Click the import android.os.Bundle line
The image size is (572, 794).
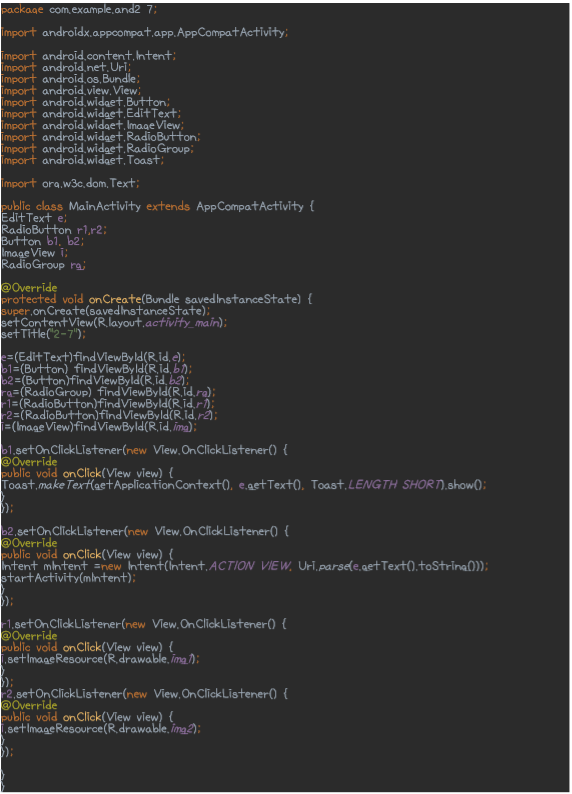coord(70,79)
